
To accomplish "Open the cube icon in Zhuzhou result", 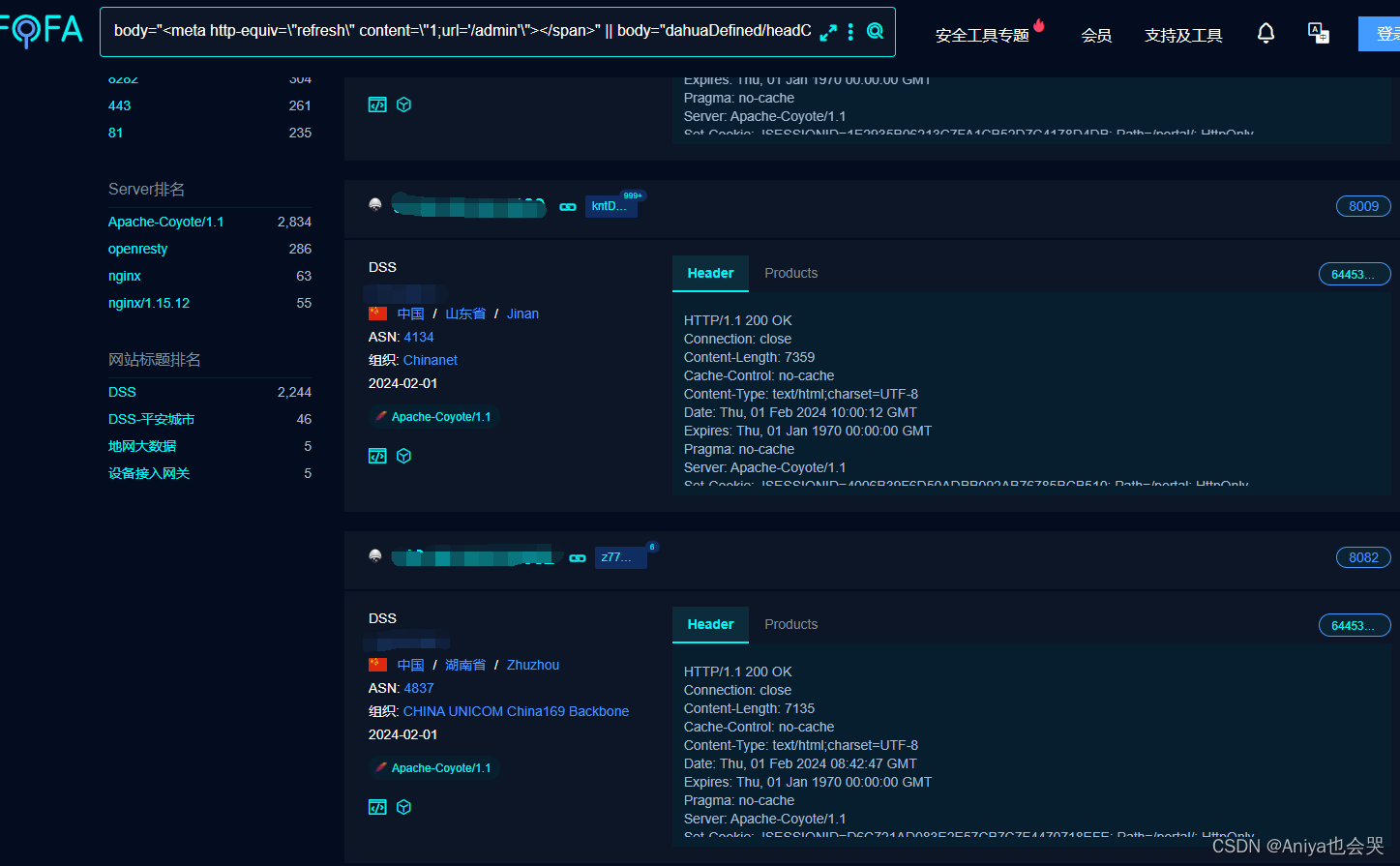I will pyautogui.click(x=404, y=807).
